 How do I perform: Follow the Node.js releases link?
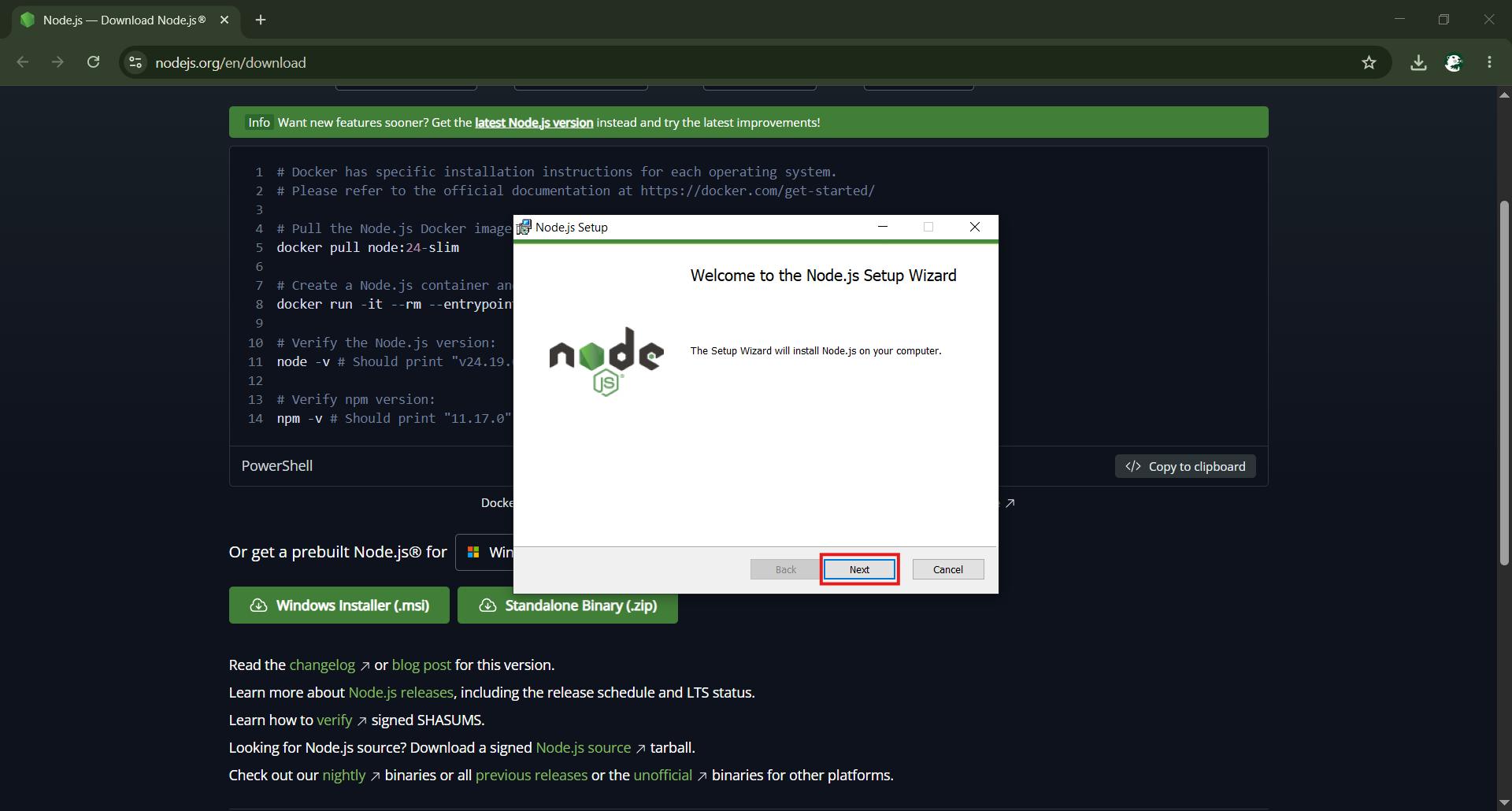[401, 693]
